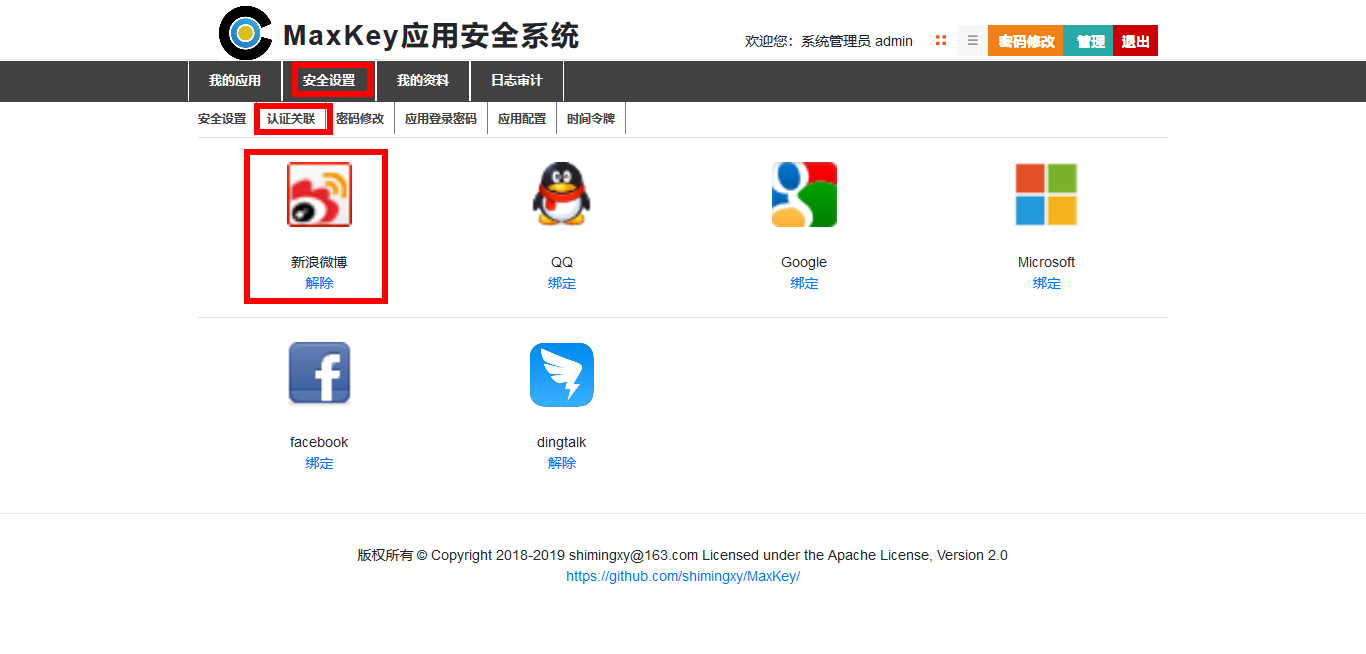Click the facebook logo icon

pyautogui.click(x=319, y=373)
